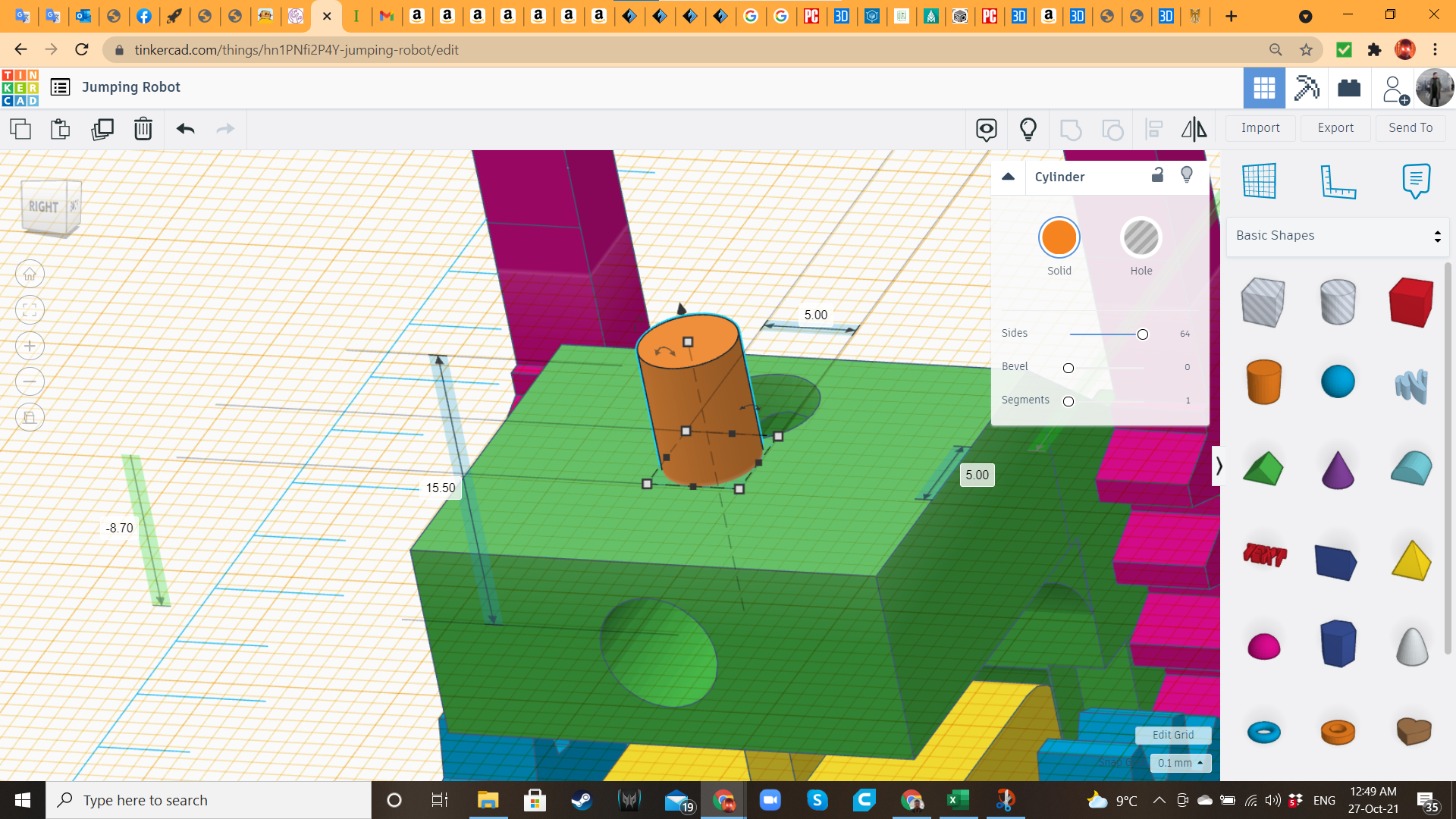The image size is (1456, 819).
Task: Toggle the light bulb to hide the cylinder
Action: [x=1187, y=175]
